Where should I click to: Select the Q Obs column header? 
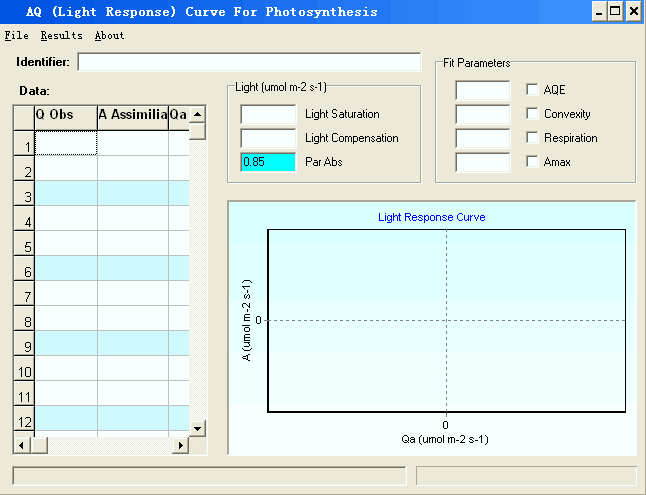click(x=66, y=116)
